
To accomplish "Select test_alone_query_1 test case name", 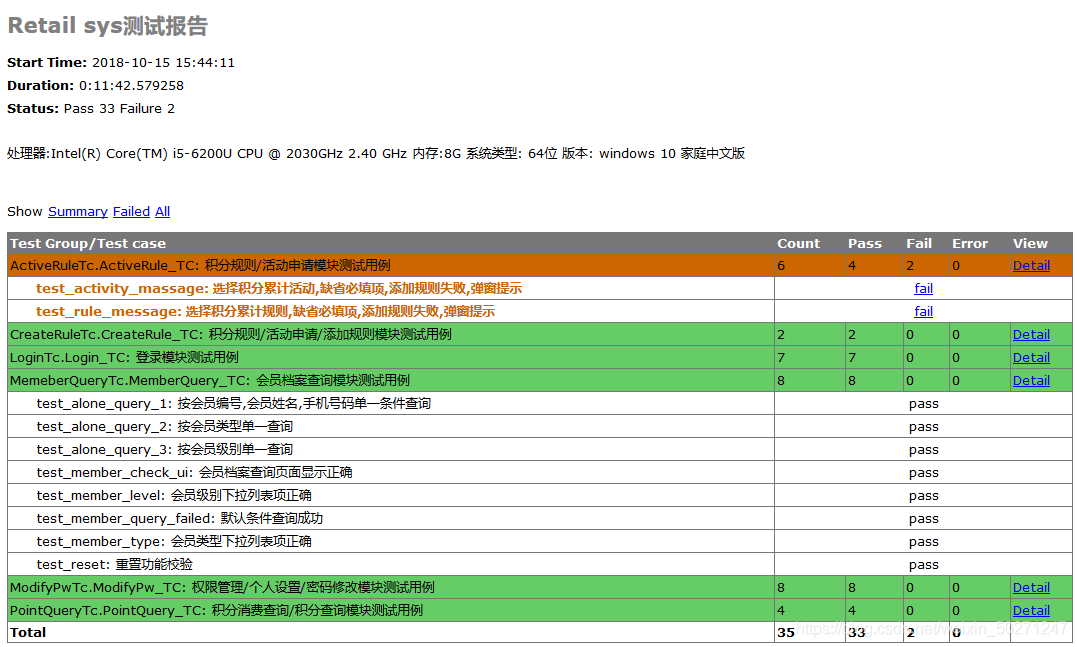I will click(x=234, y=404).
